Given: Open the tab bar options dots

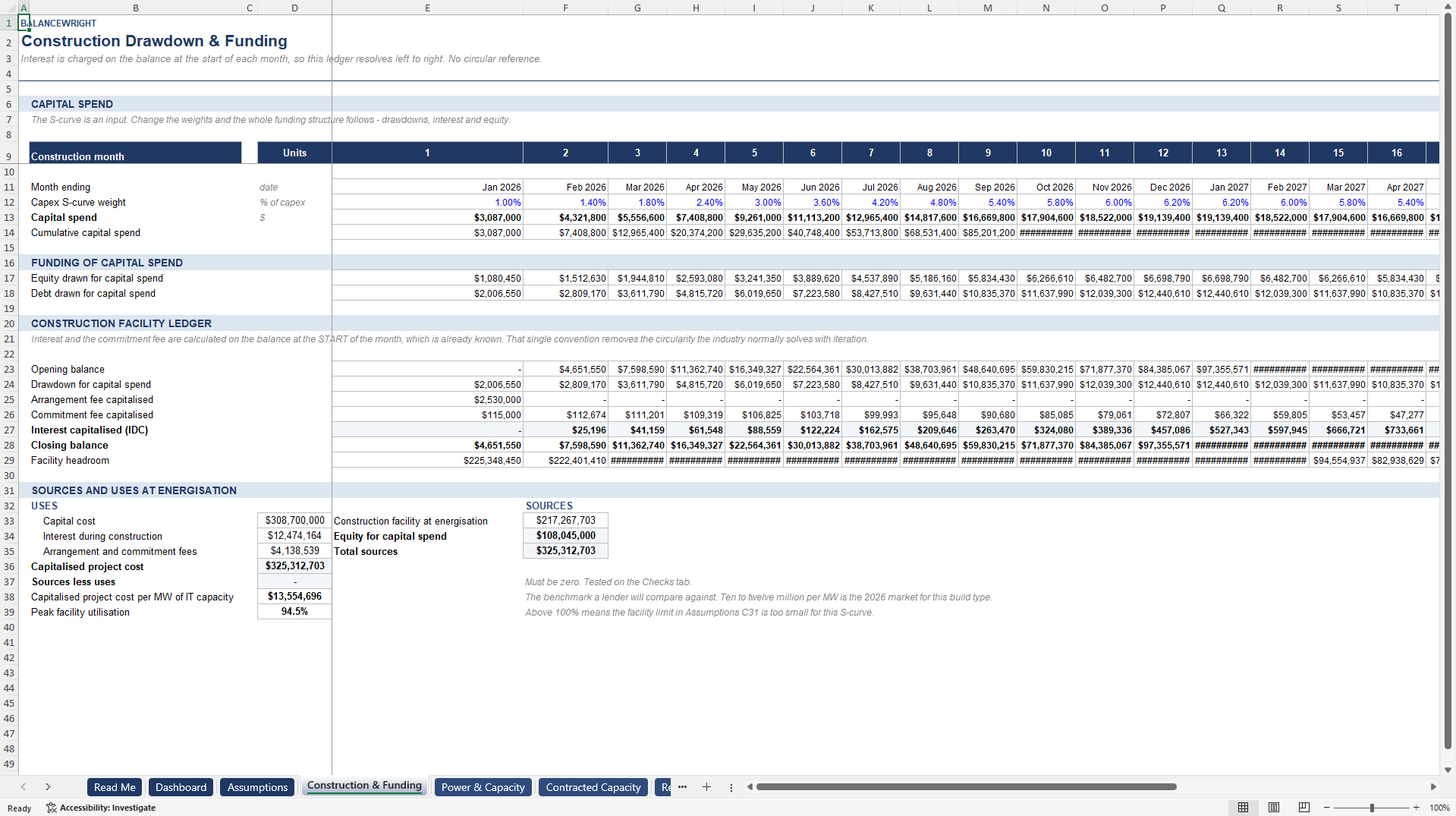Looking at the screenshot, I should (731, 787).
